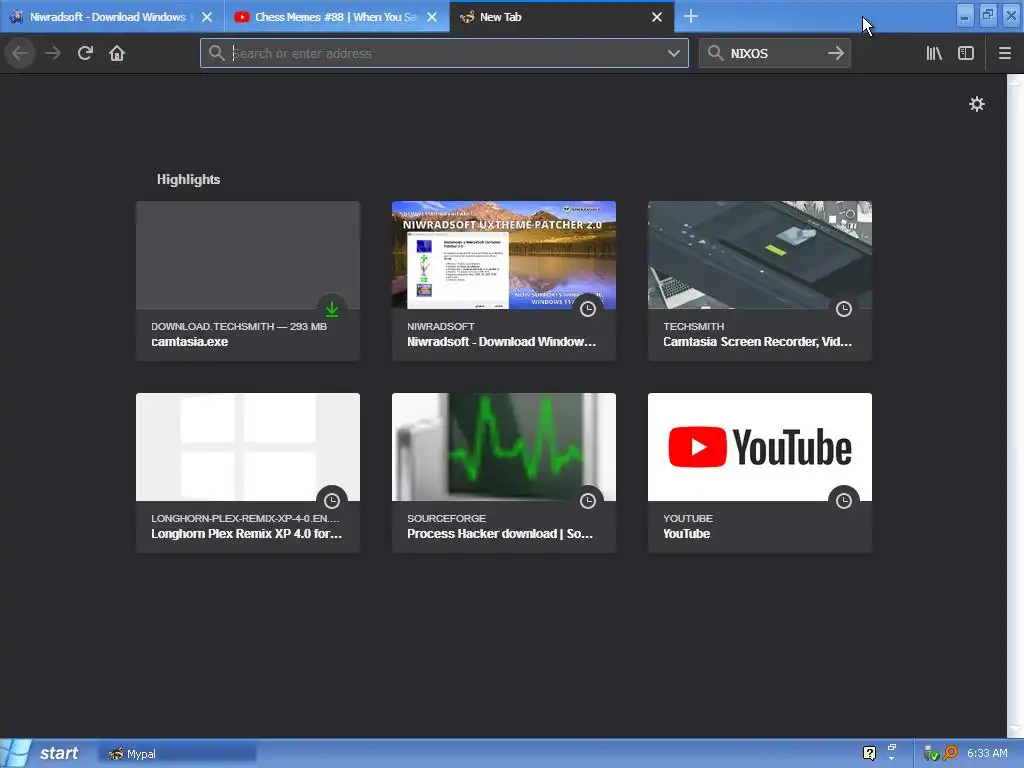Viewport: 1024px width, 768px height.
Task: Click the 'Process Hacker download | So...' title
Action: [x=500, y=534]
